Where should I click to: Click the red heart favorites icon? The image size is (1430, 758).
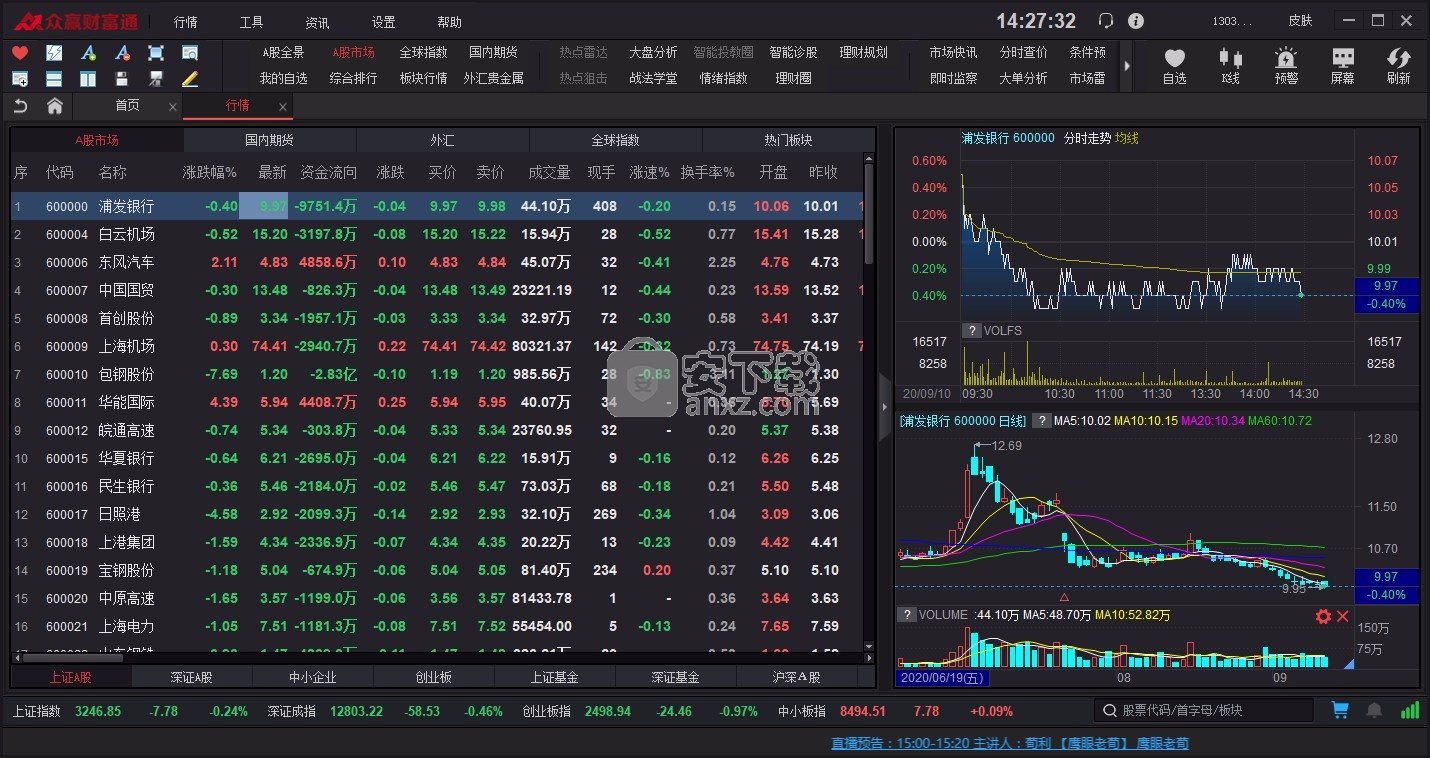(x=20, y=53)
